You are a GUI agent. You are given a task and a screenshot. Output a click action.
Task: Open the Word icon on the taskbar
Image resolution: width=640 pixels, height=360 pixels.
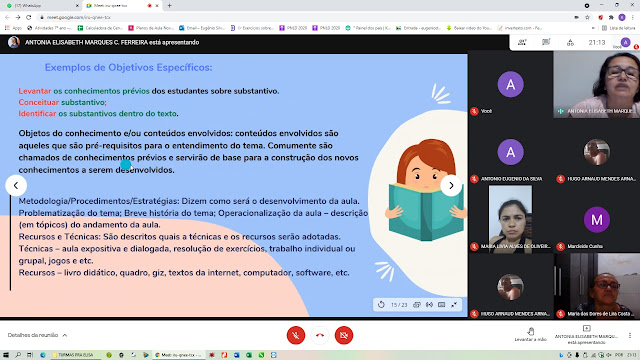click(236, 355)
